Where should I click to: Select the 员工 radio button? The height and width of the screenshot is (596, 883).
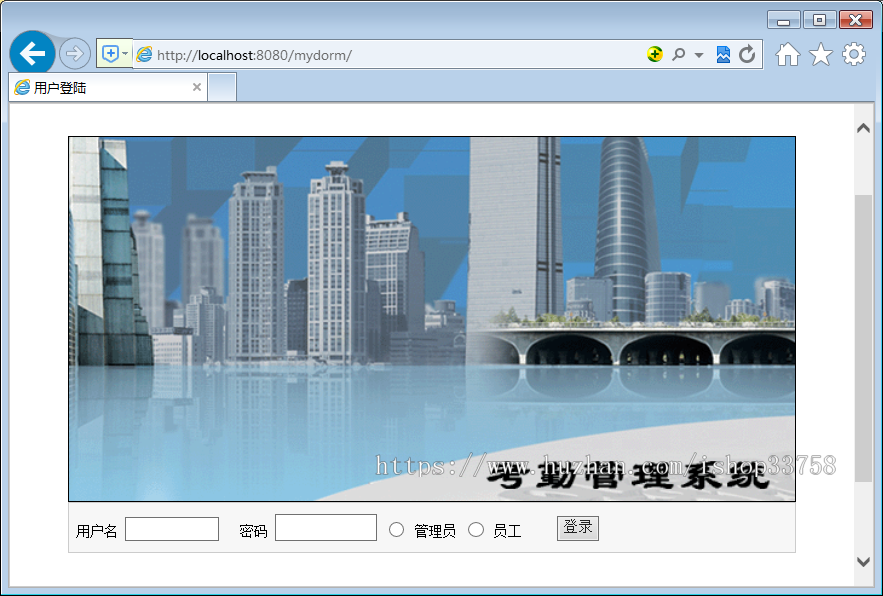point(476,529)
